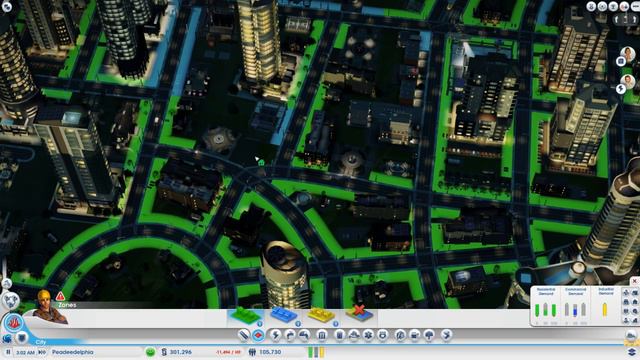This screenshot has width=640, height=360.
Task: Open info for Residential zone density
Action: click(x=260, y=324)
